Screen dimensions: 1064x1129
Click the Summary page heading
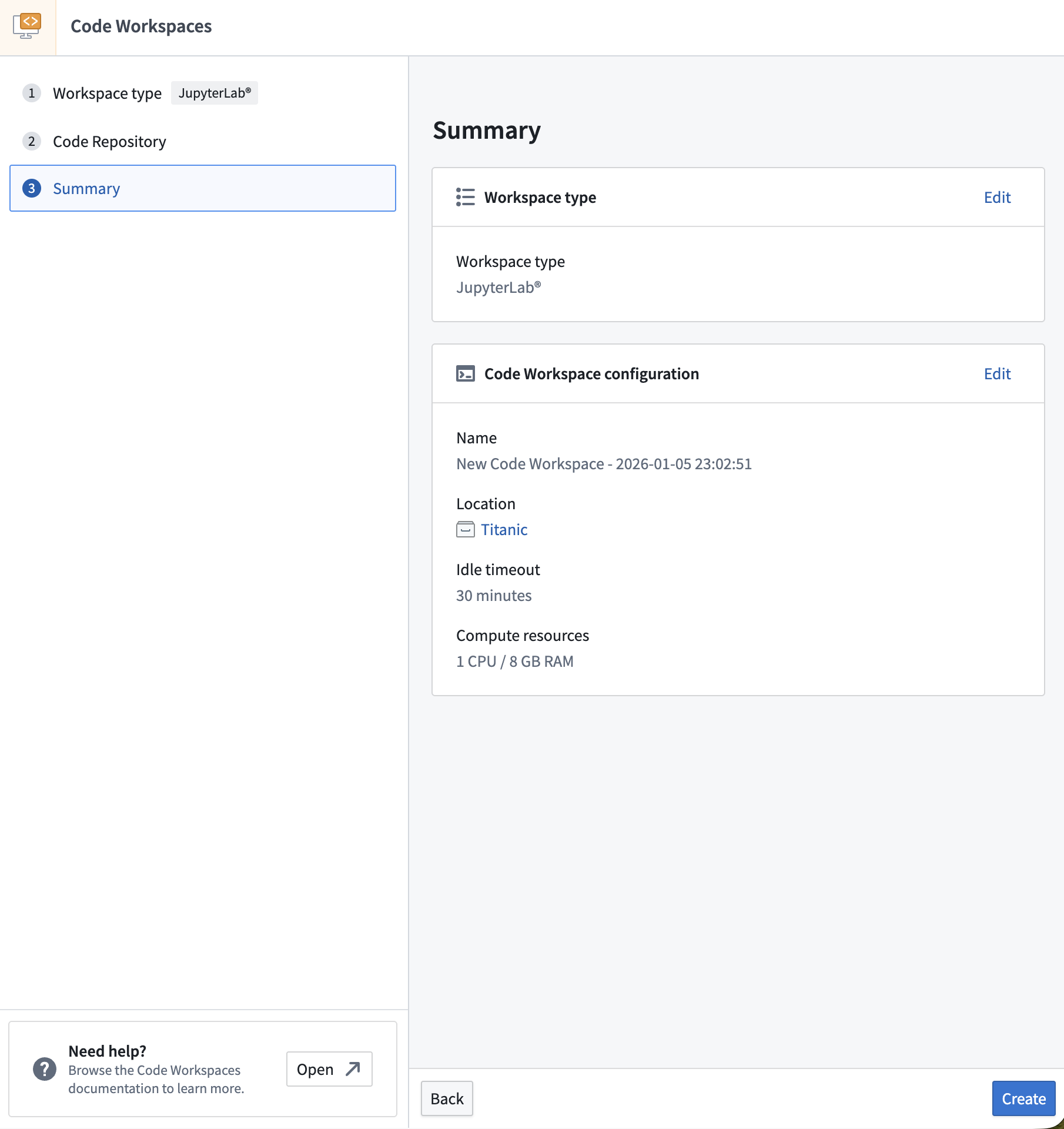487,131
